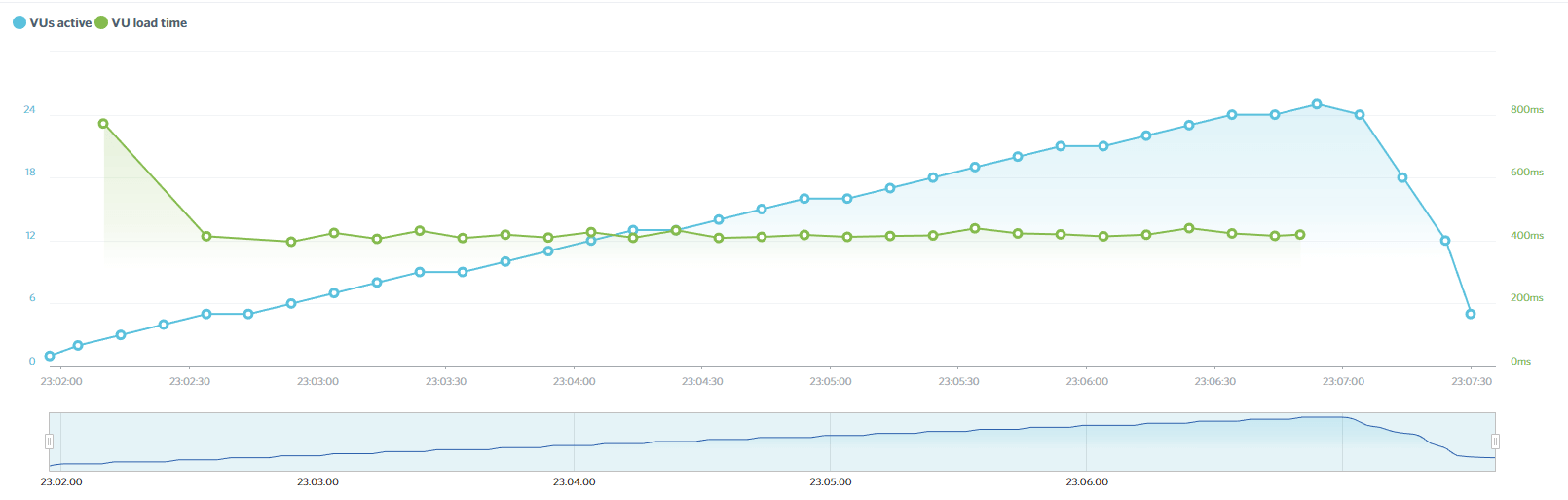Toggle the VU load time series label
The height and width of the screenshot is (500, 1568).
(x=149, y=22)
